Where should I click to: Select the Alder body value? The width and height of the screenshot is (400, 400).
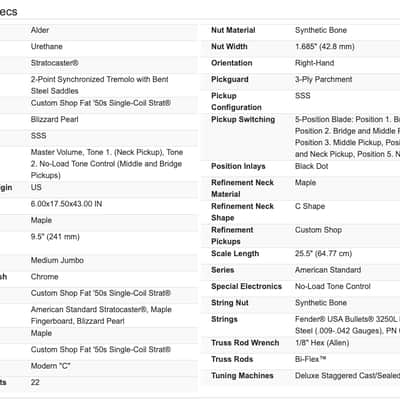[x=40, y=30]
